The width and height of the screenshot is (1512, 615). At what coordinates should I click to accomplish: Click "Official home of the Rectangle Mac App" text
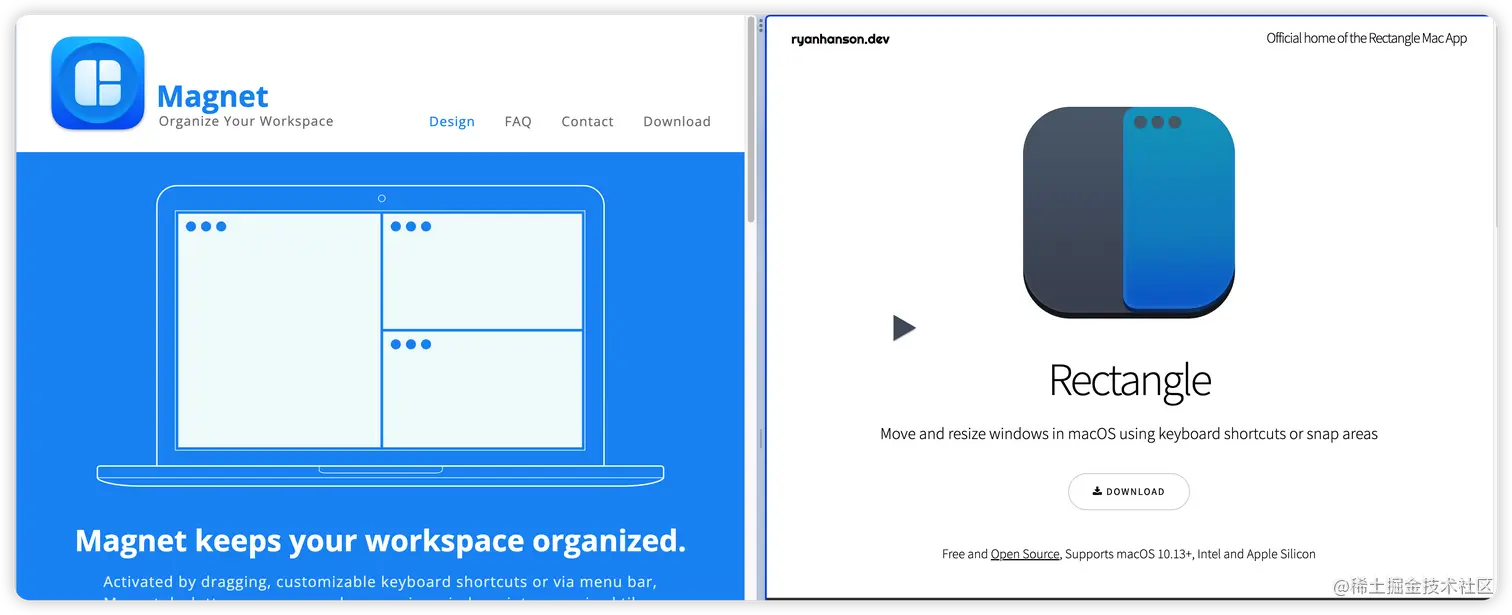1367,38
